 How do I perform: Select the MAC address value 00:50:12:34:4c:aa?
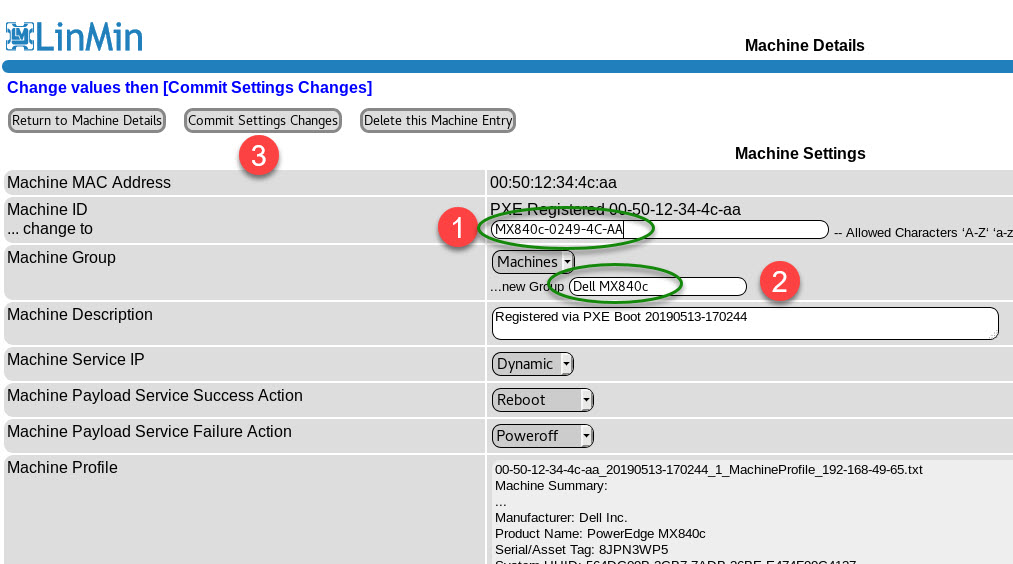[553, 183]
